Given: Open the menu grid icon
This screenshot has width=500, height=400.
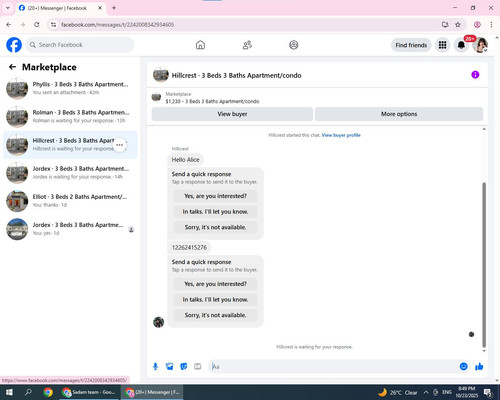Looking at the screenshot, I should [442, 45].
